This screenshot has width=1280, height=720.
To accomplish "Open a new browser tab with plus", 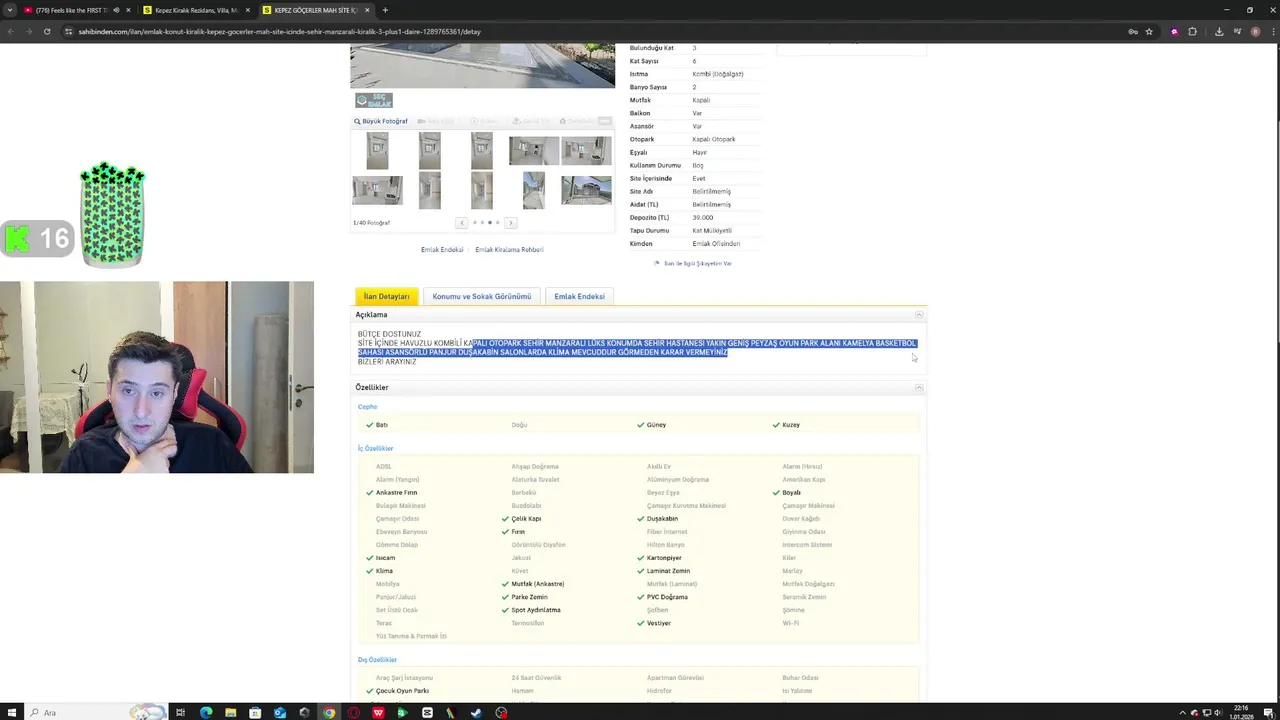I will coord(385,10).
